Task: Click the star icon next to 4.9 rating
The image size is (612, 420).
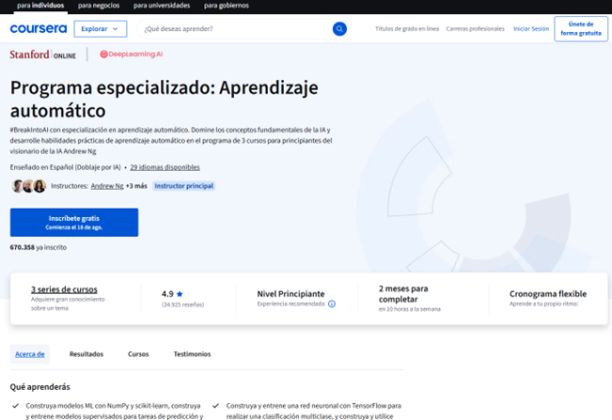Action: click(180, 294)
